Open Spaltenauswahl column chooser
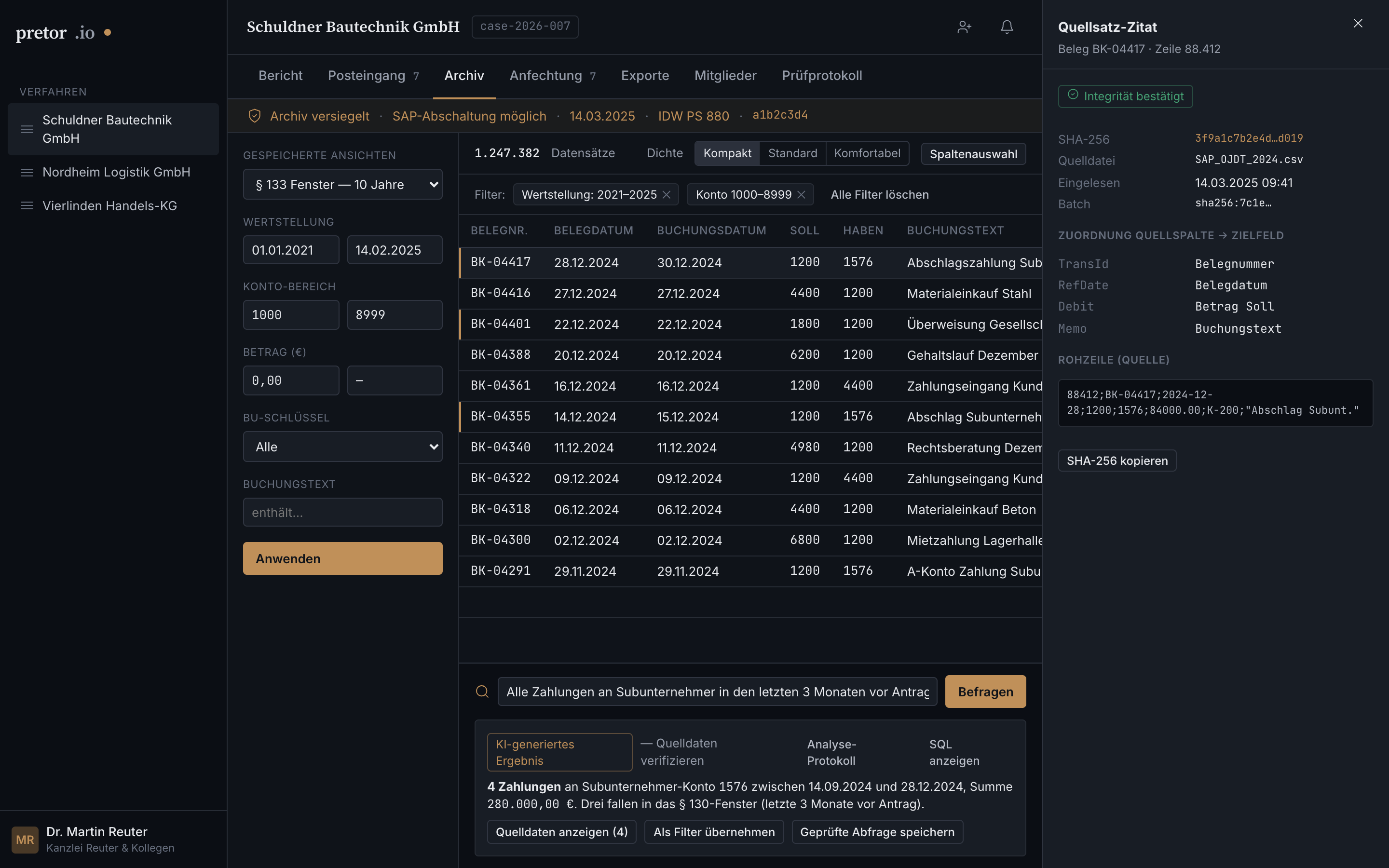The height and width of the screenshot is (868, 1389). pyautogui.click(x=973, y=154)
